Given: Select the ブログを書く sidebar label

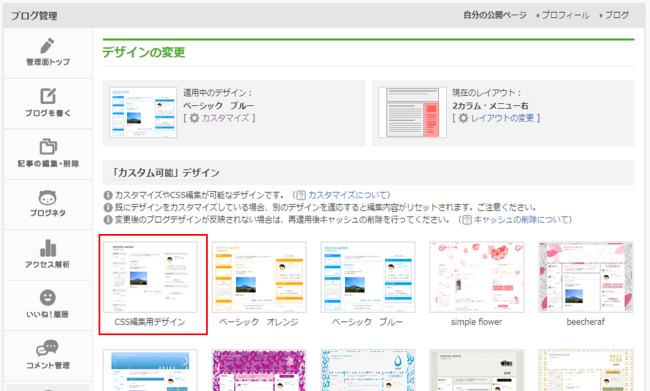Looking at the screenshot, I should (48, 113).
